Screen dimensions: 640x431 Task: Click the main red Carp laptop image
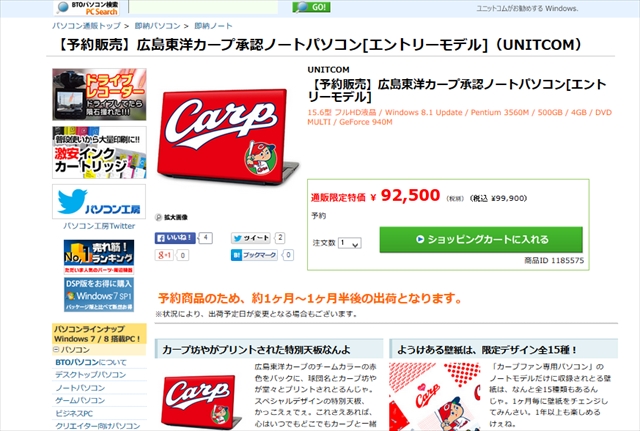pos(228,137)
